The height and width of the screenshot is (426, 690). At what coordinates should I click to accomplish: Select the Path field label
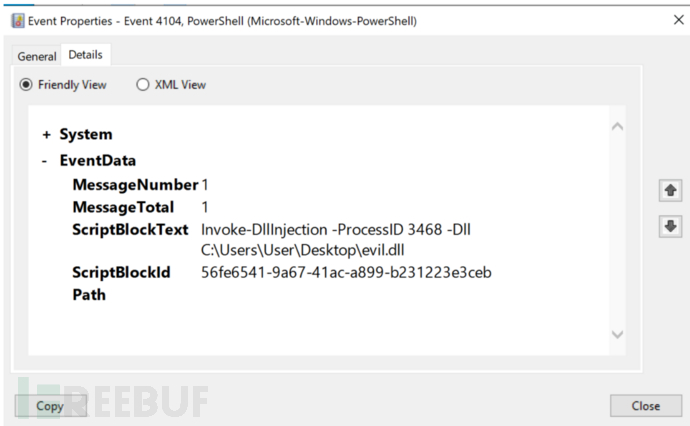coord(89,295)
